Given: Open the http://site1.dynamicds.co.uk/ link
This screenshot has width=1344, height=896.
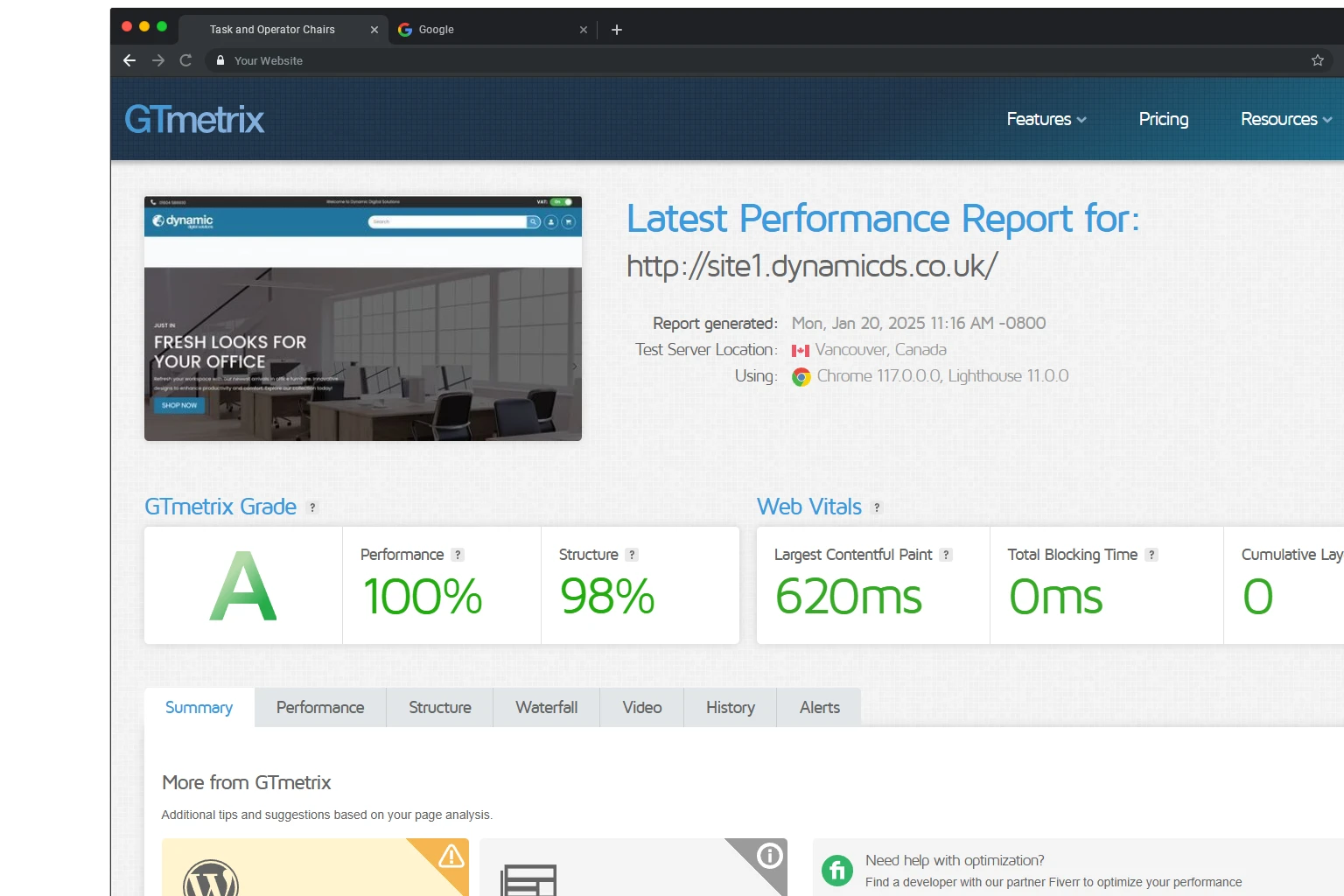Looking at the screenshot, I should [x=812, y=266].
